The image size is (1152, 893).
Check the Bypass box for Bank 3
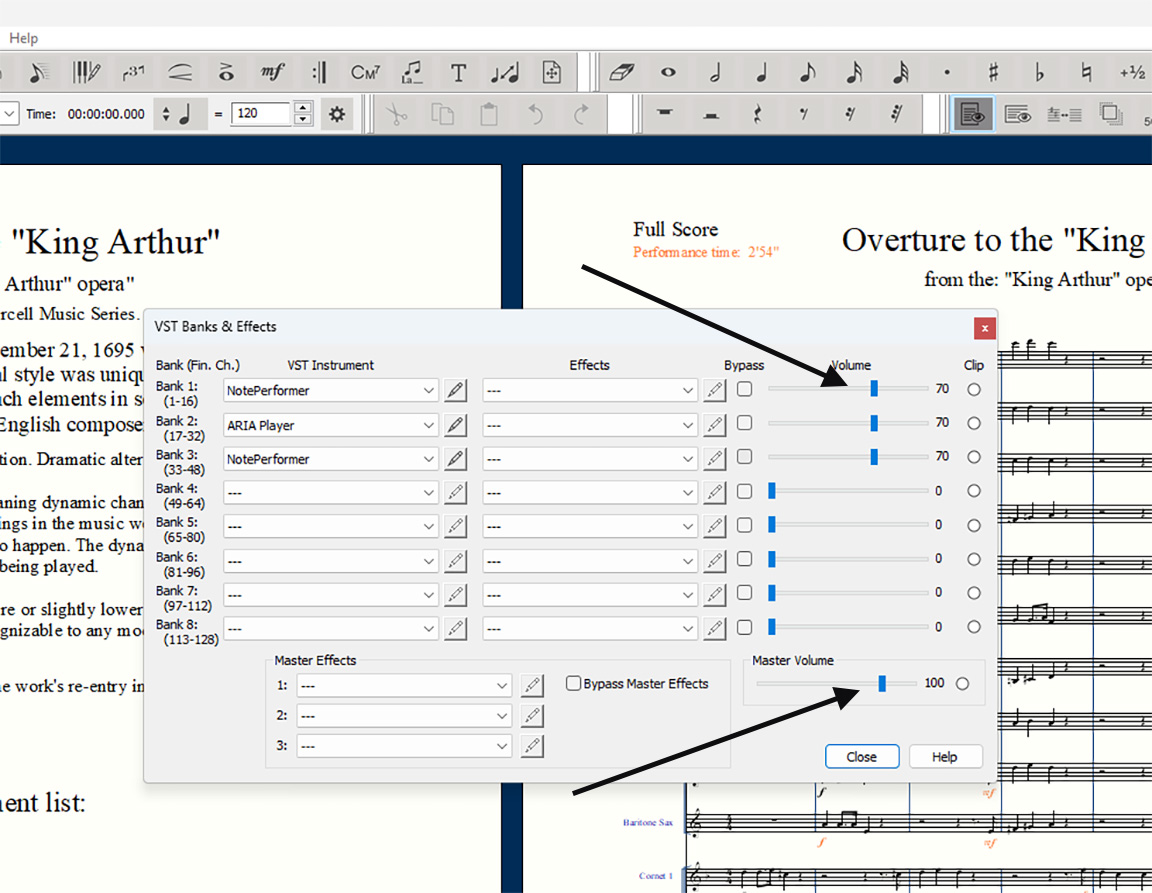[744, 457]
